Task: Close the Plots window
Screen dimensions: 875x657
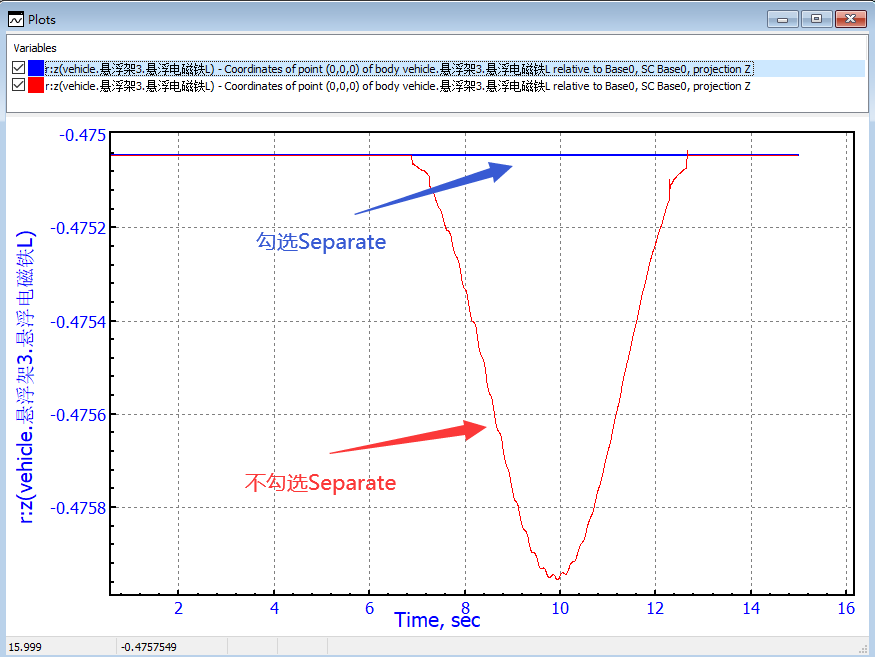Action: [850, 19]
